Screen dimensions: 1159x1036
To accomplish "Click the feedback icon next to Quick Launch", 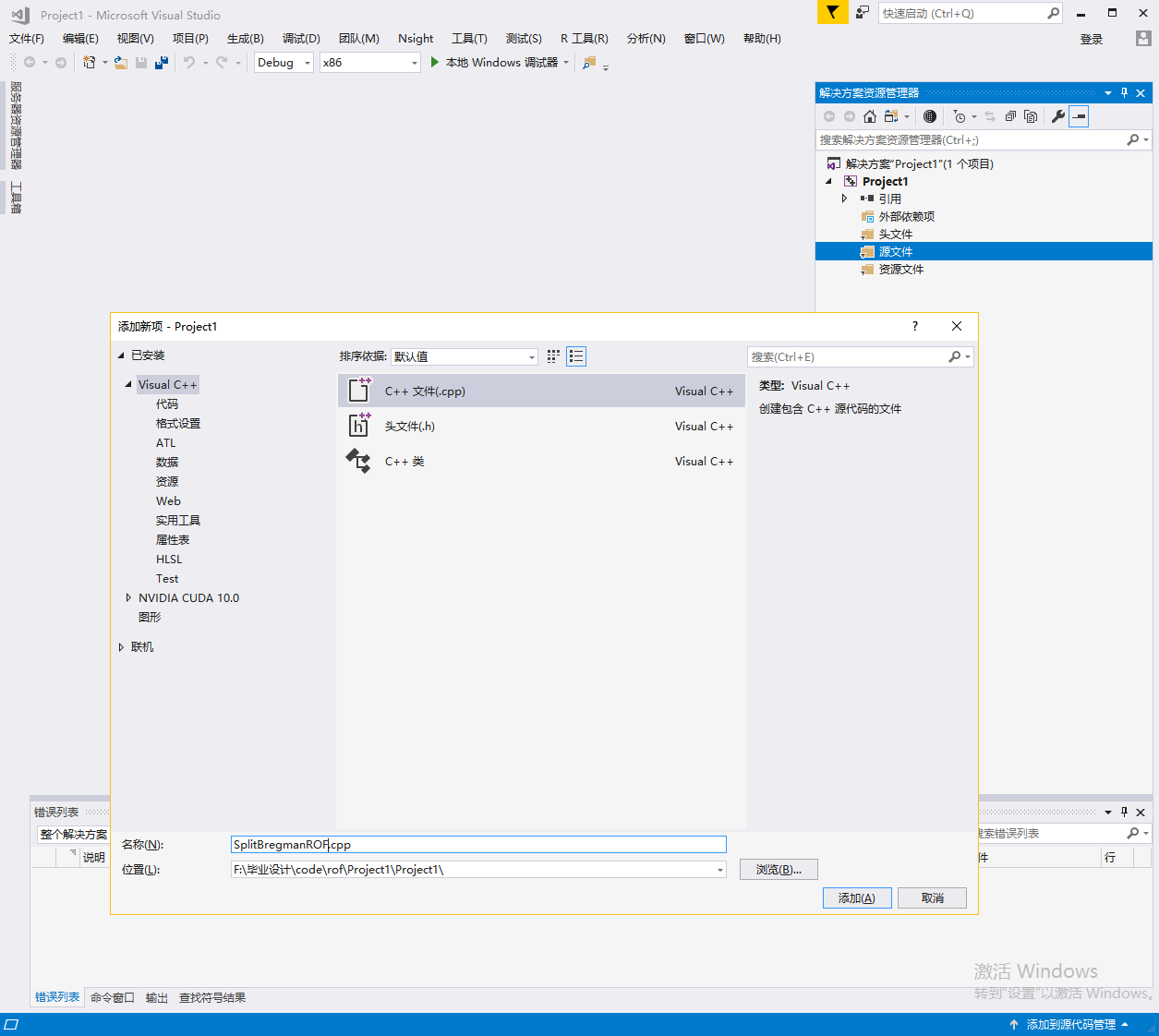I will tap(862, 12).
